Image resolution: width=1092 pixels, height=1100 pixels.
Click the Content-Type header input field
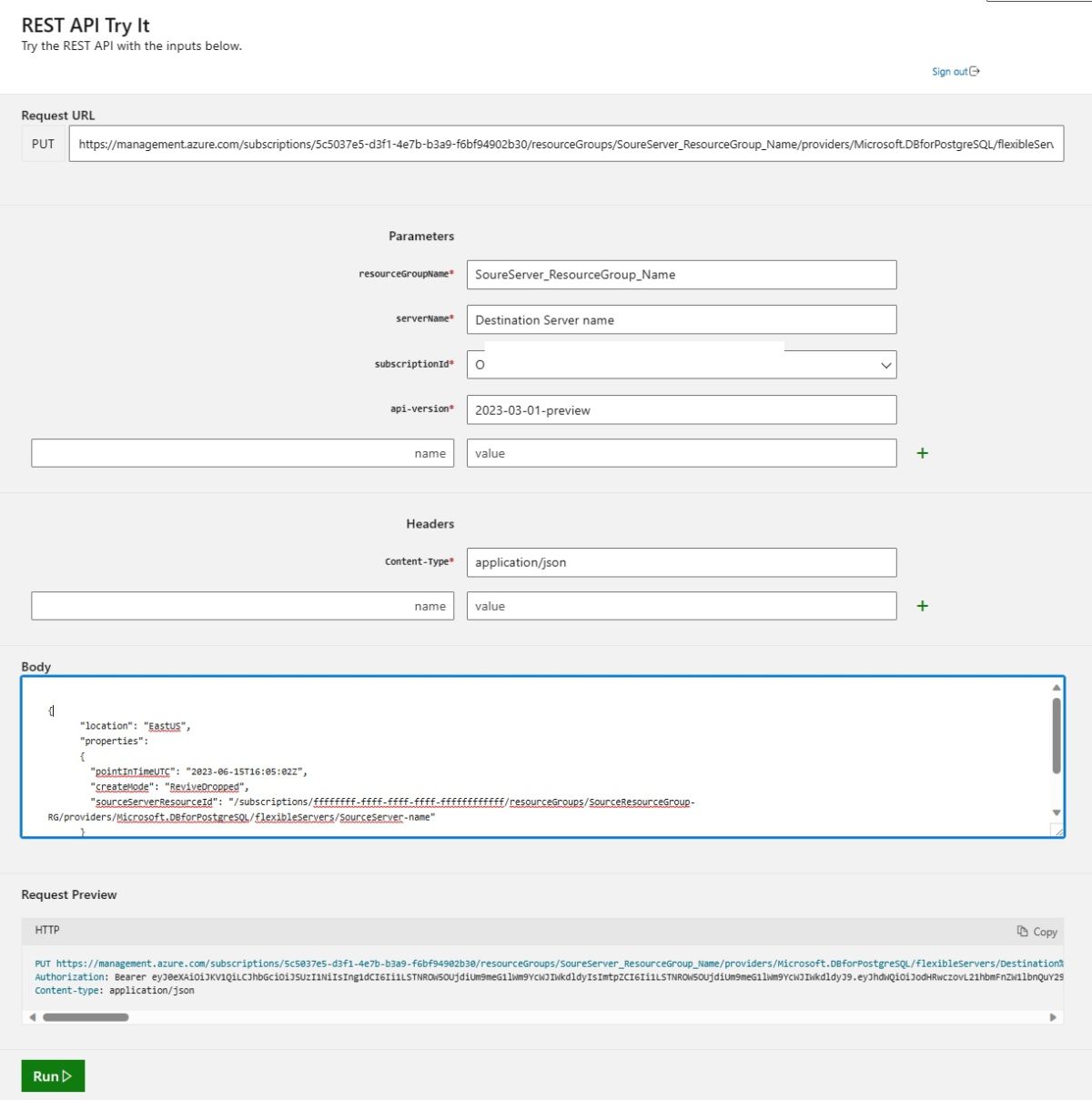(x=682, y=562)
